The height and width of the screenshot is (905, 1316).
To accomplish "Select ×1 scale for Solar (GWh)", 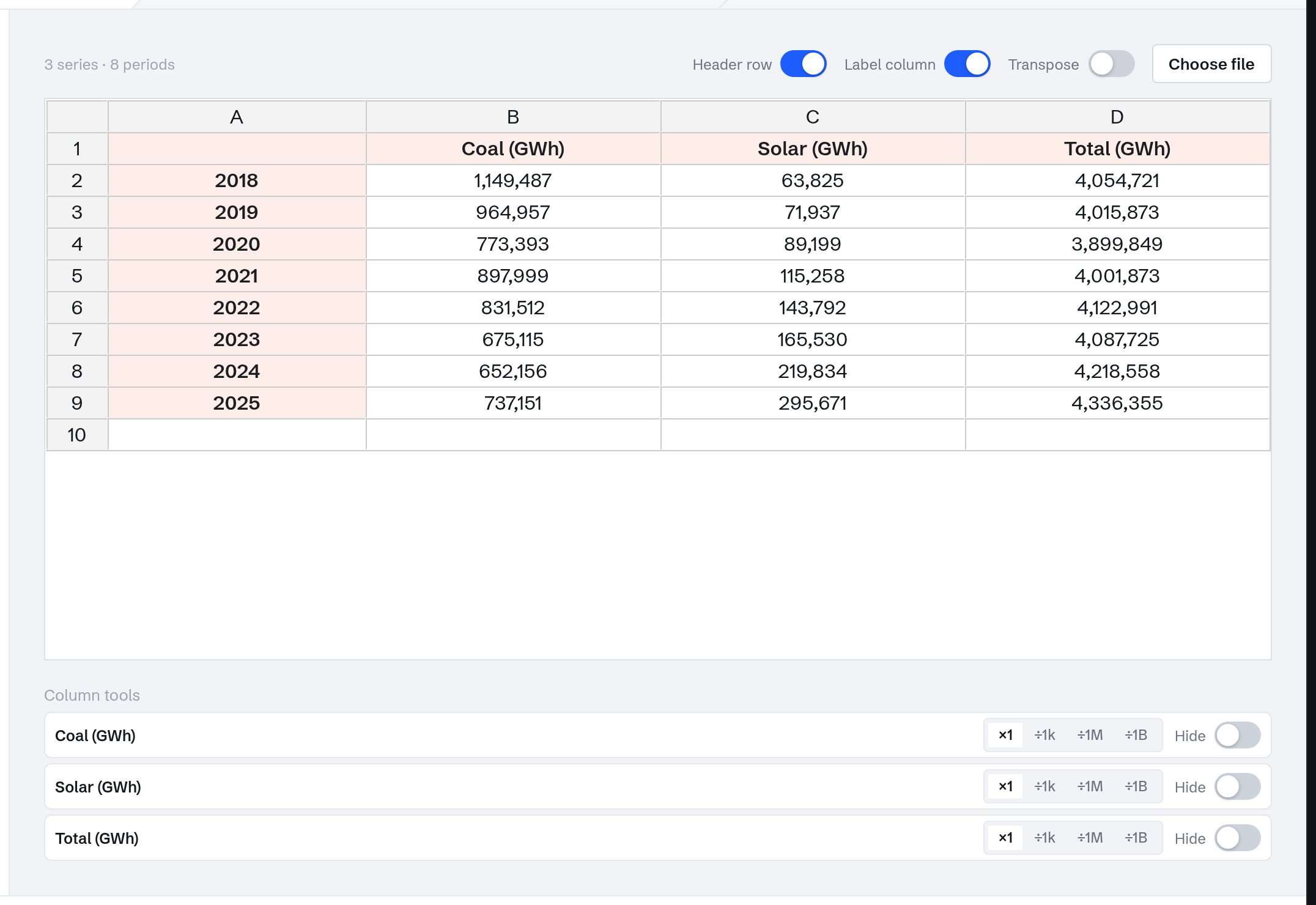I will [1005, 786].
